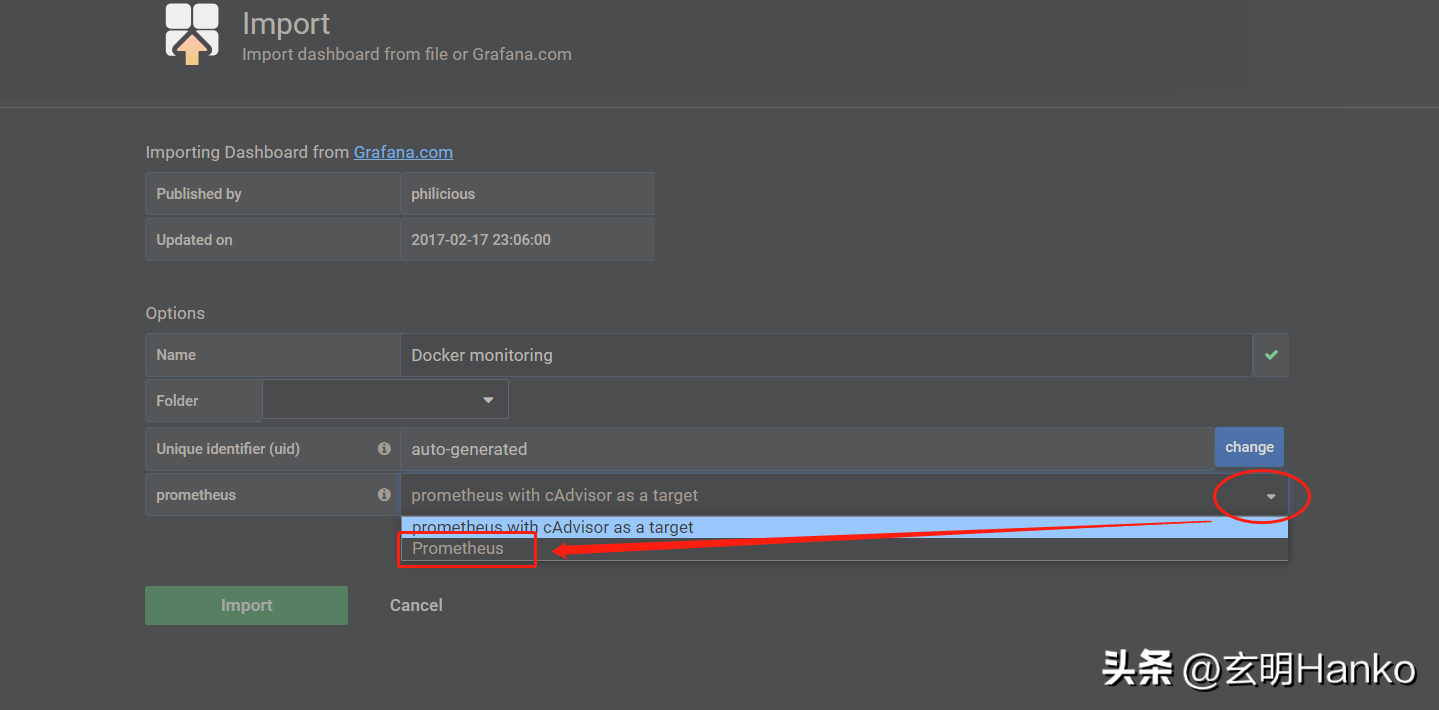Viewport: 1439px width, 710px height.
Task: Click the info icon beside Unique identifier
Action: pyautogui.click(x=384, y=449)
